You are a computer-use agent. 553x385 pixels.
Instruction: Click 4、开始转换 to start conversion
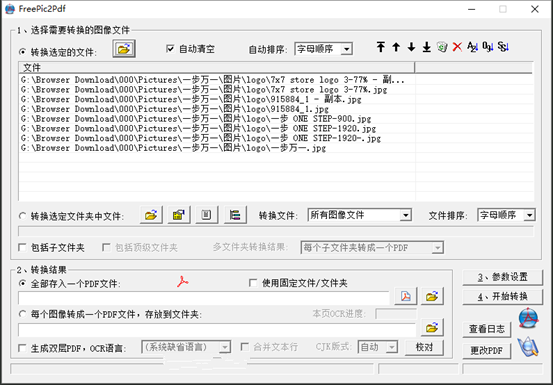coord(503,297)
